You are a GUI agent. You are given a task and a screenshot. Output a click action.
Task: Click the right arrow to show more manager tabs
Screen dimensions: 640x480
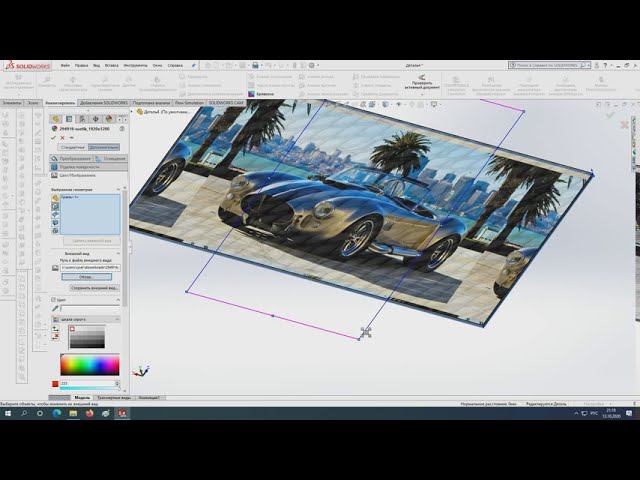point(125,119)
